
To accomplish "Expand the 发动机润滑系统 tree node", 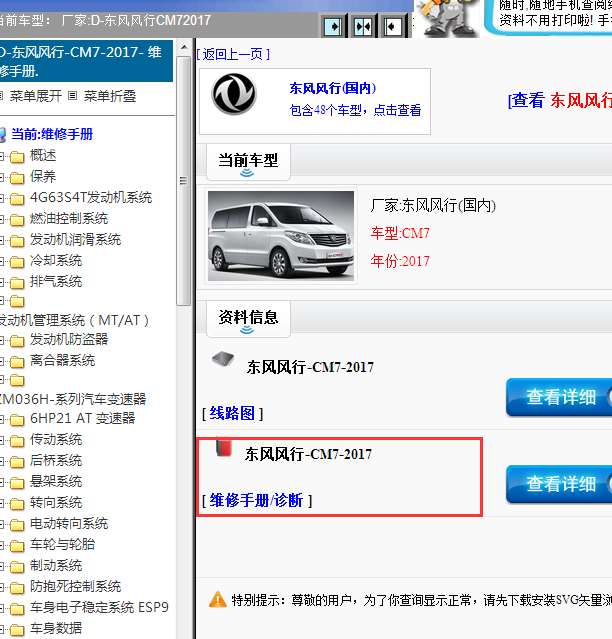I will [2, 240].
